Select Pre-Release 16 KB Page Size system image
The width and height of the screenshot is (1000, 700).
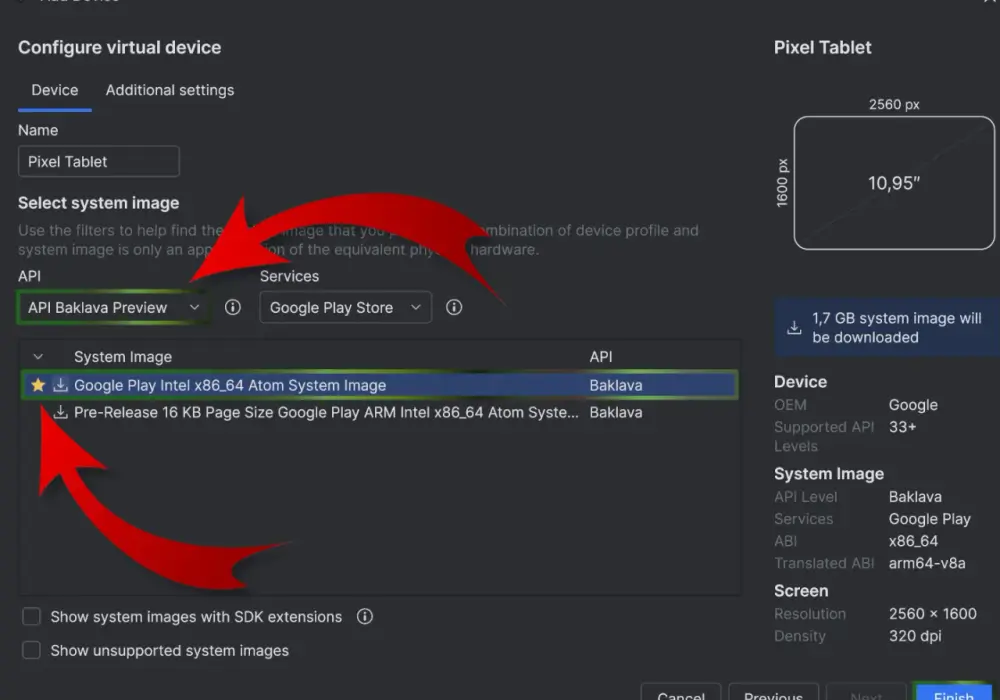(x=379, y=412)
